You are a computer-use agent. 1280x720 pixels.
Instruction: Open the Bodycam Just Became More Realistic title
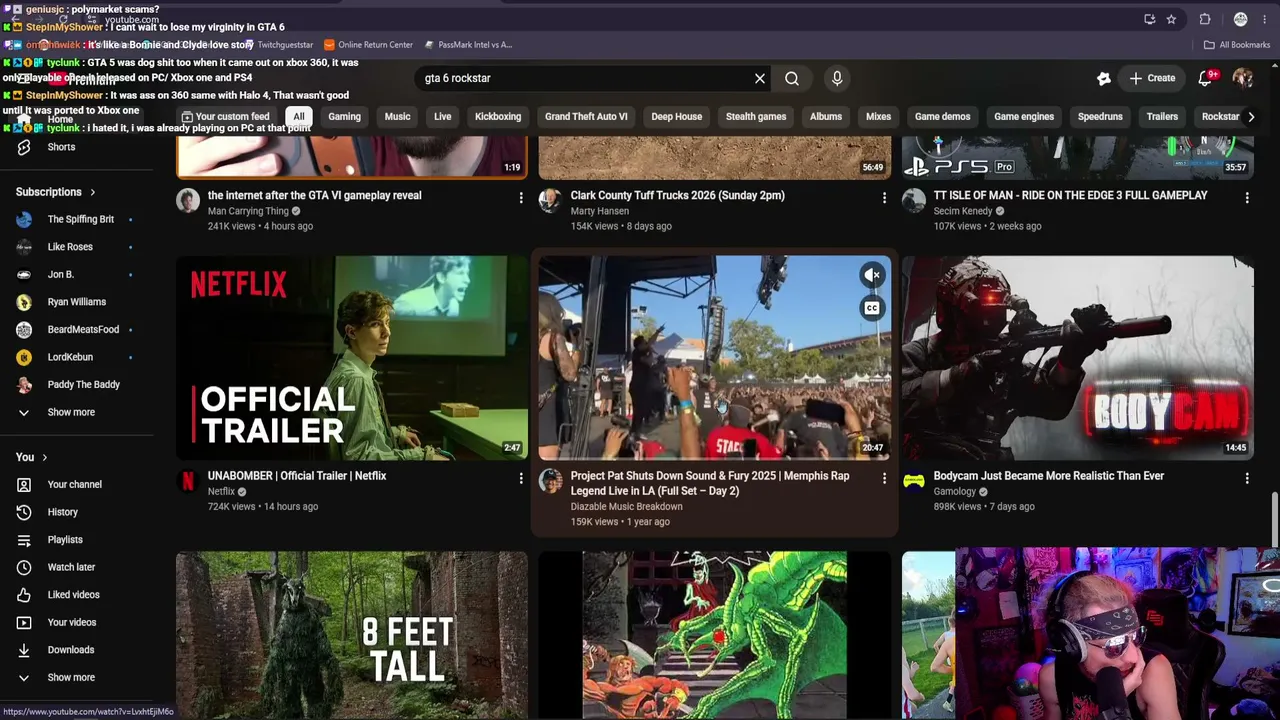pyautogui.click(x=1049, y=476)
